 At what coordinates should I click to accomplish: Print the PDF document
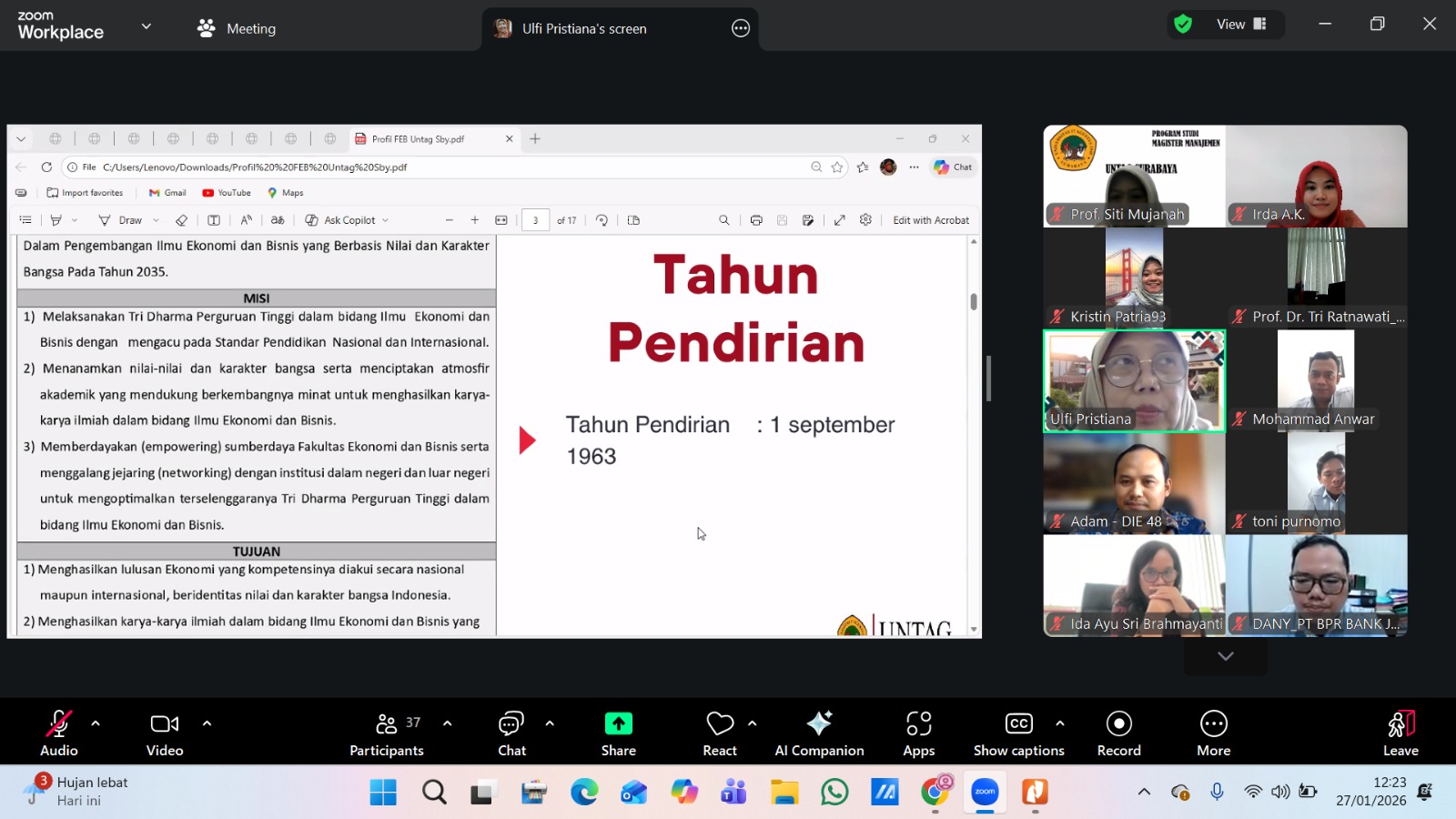(756, 219)
